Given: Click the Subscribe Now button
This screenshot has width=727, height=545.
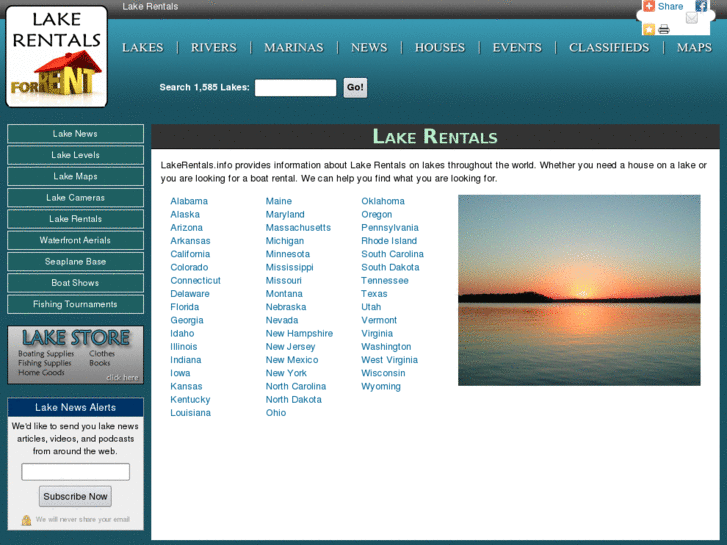Looking at the screenshot, I should click(x=75, y=496).
